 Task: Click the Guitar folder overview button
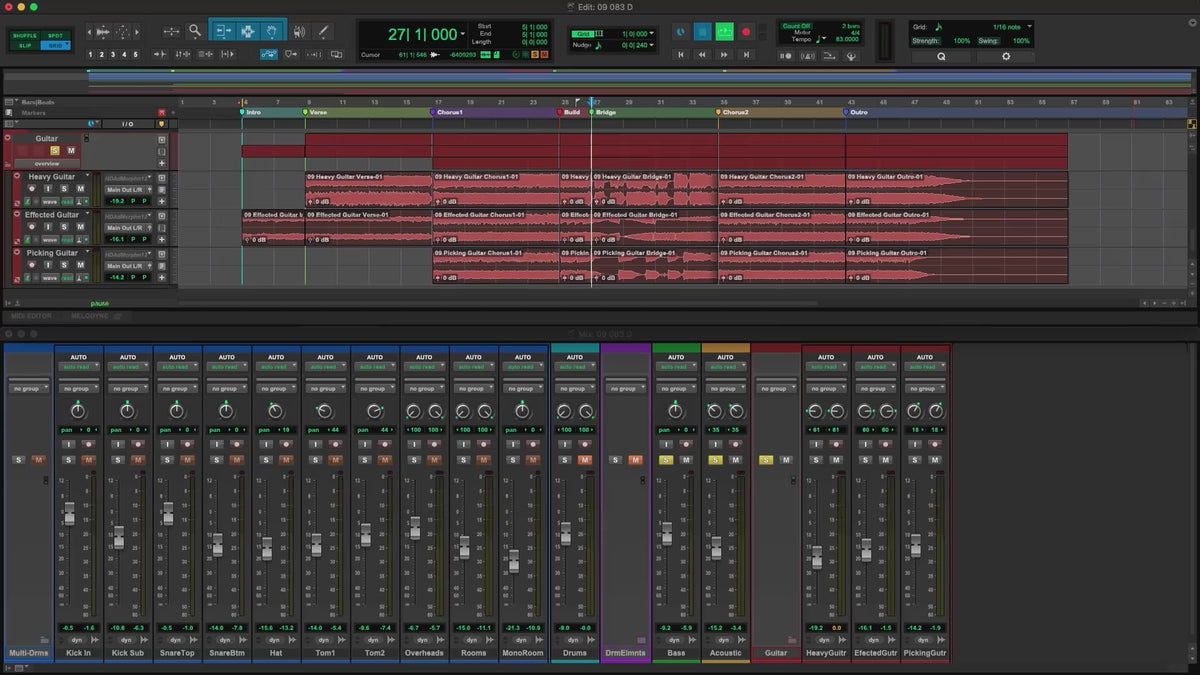point(46,163)
